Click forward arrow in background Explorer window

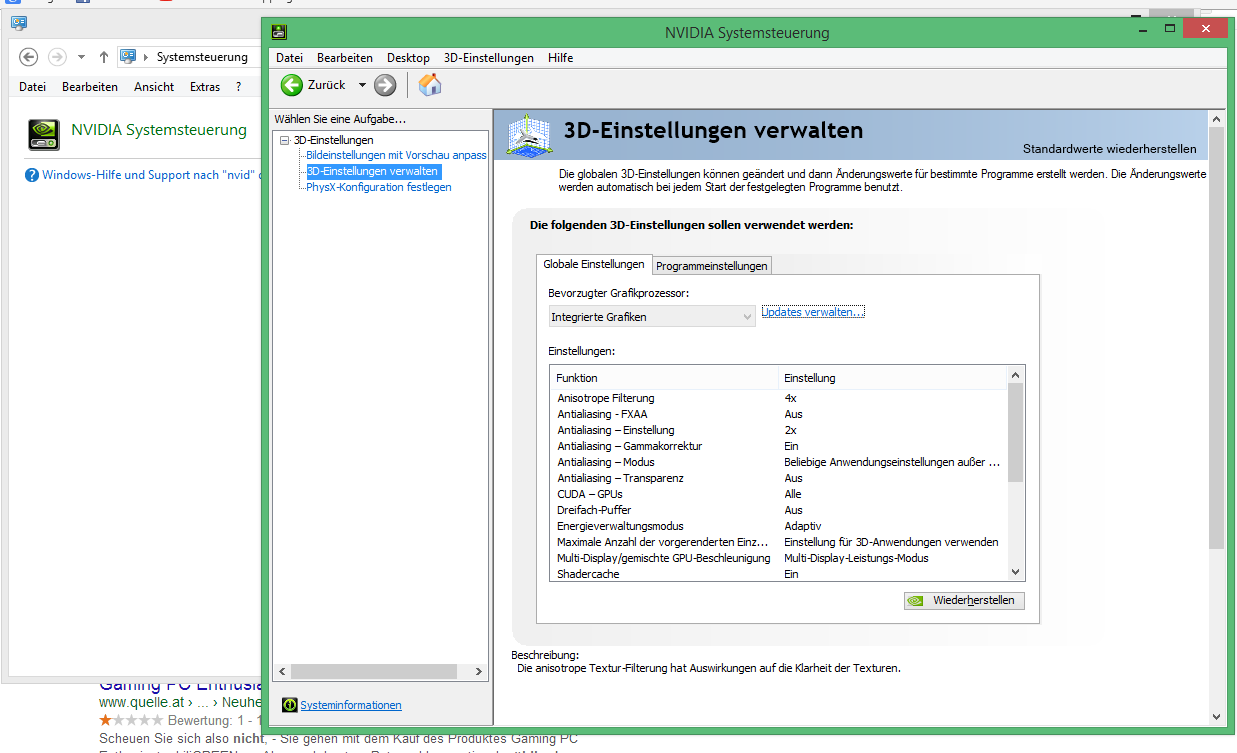[57, 57]
